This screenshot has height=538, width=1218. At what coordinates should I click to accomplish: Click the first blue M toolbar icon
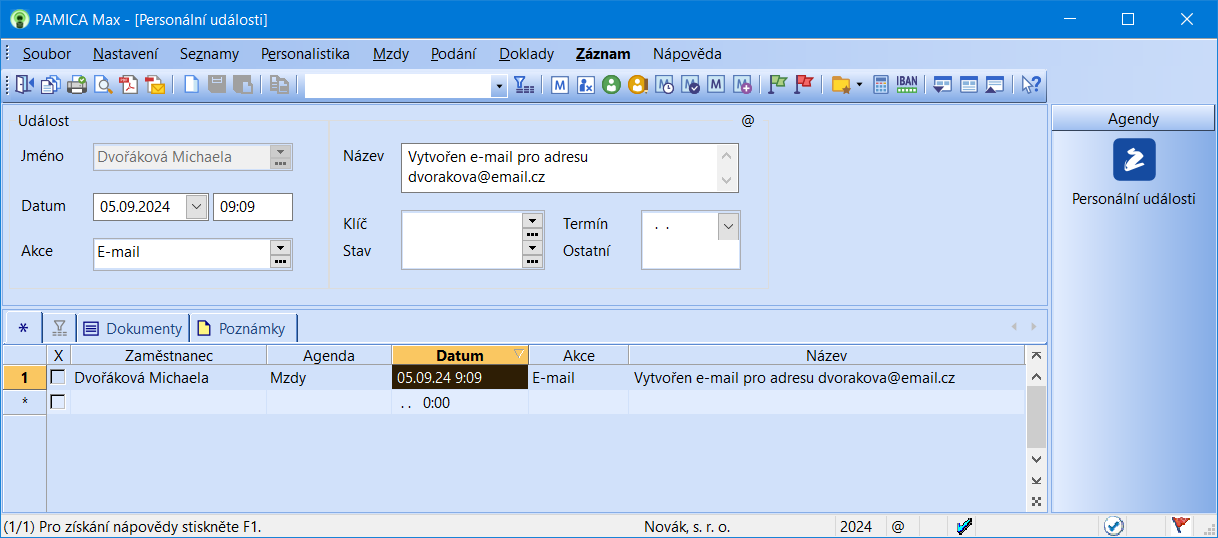pyautogui.click(x=560, y=85)
